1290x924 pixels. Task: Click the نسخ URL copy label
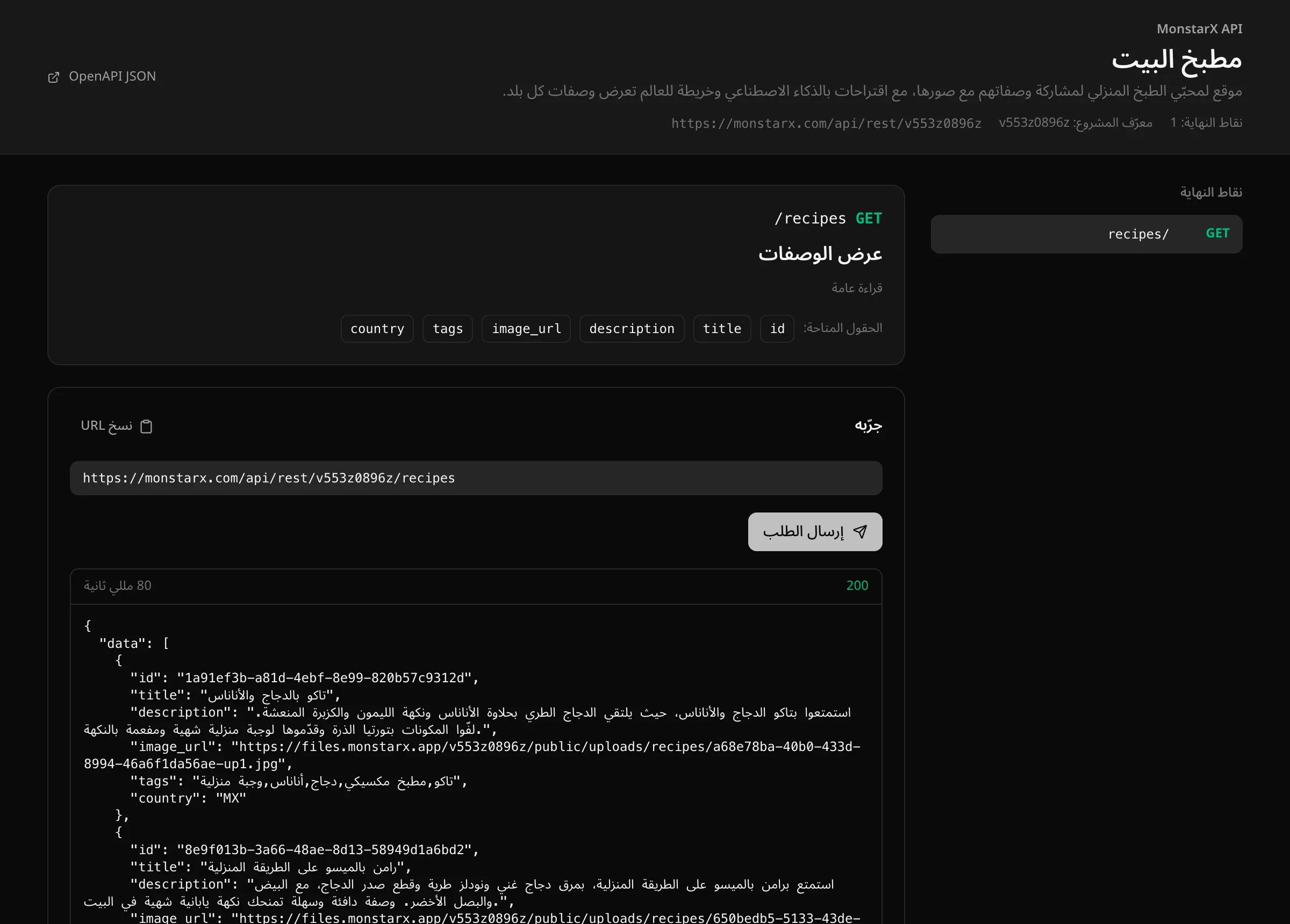[x=106, y=425]
